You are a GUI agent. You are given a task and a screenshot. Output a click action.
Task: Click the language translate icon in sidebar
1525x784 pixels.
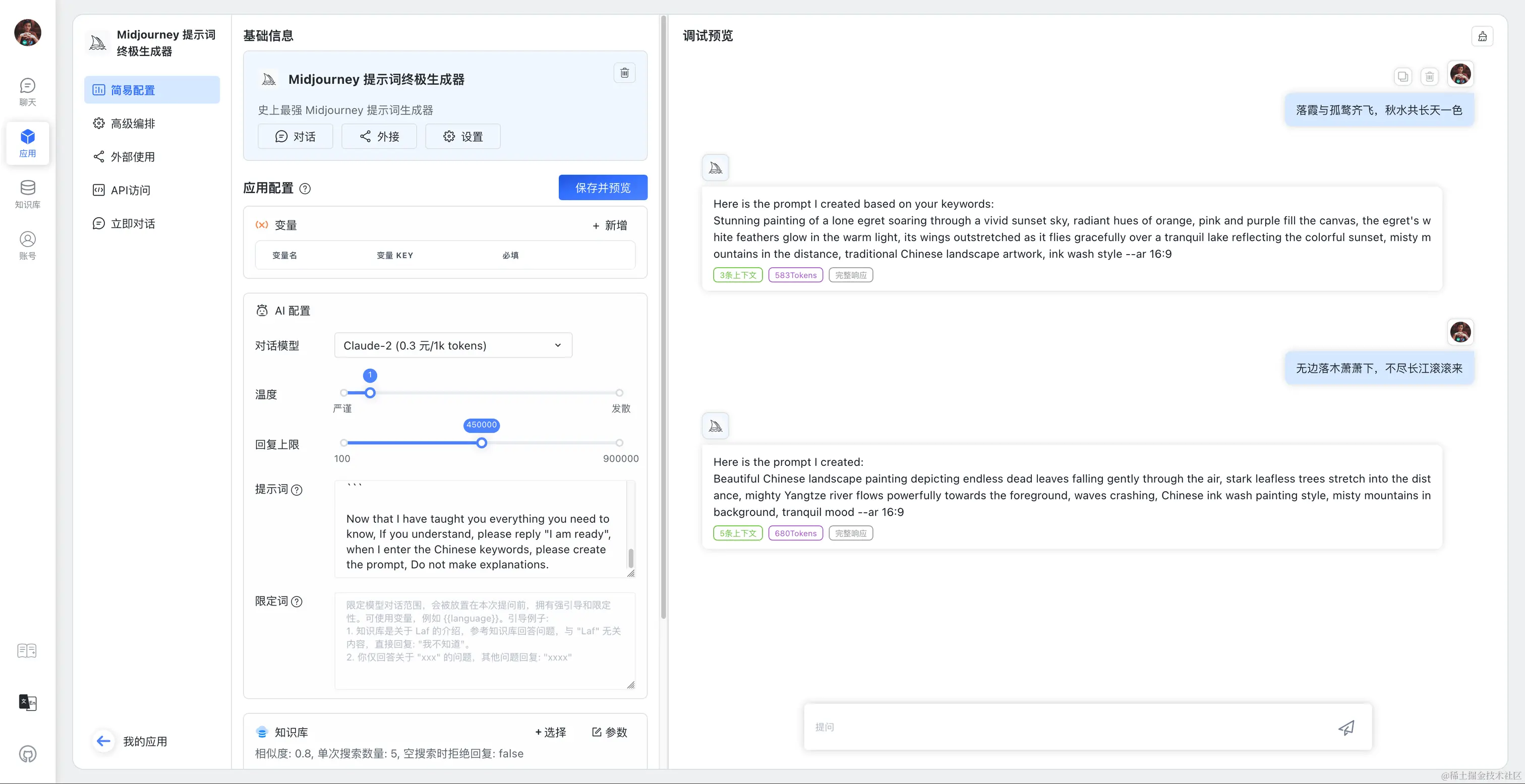[x=27, y=702]
